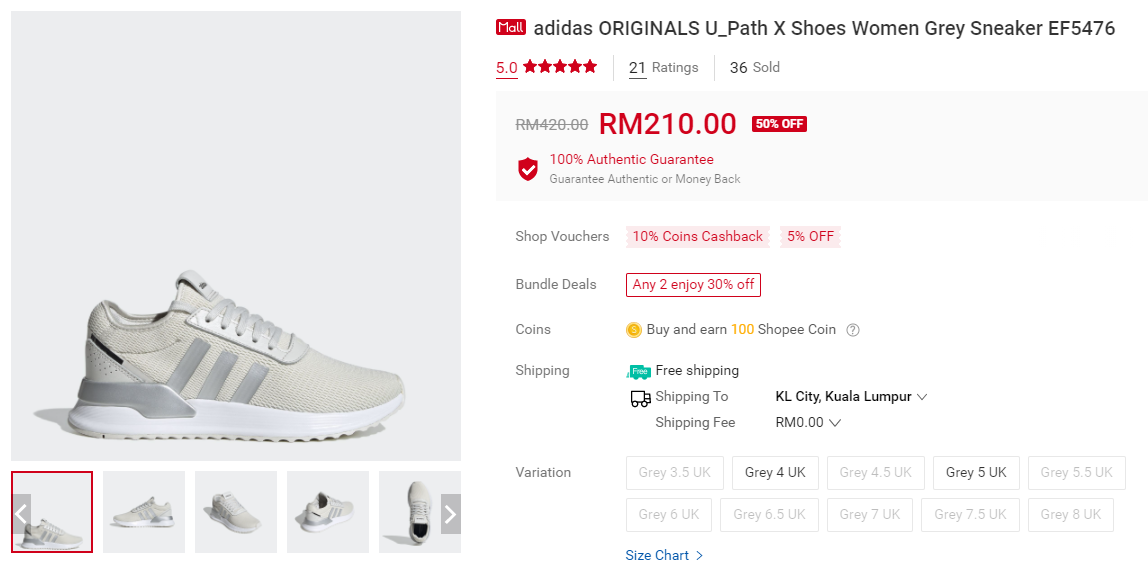Click the gold Shopee coin icon

[633, 330]
